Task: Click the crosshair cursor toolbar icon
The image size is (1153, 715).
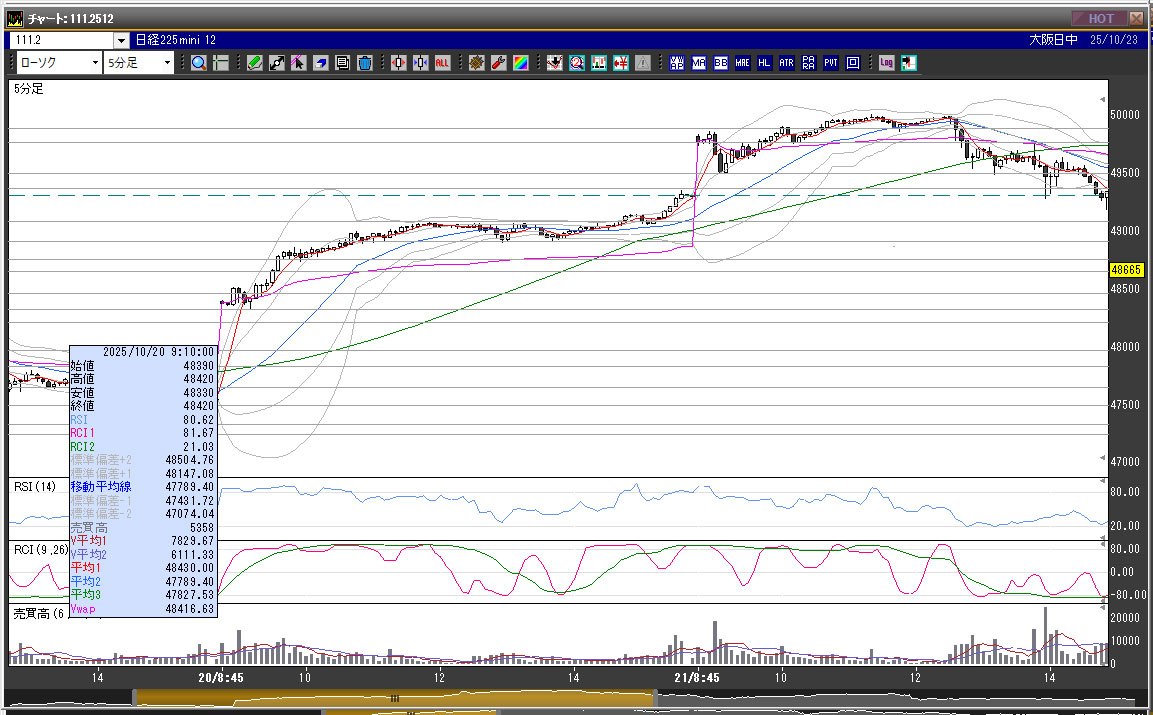Action: coord(220,63)
